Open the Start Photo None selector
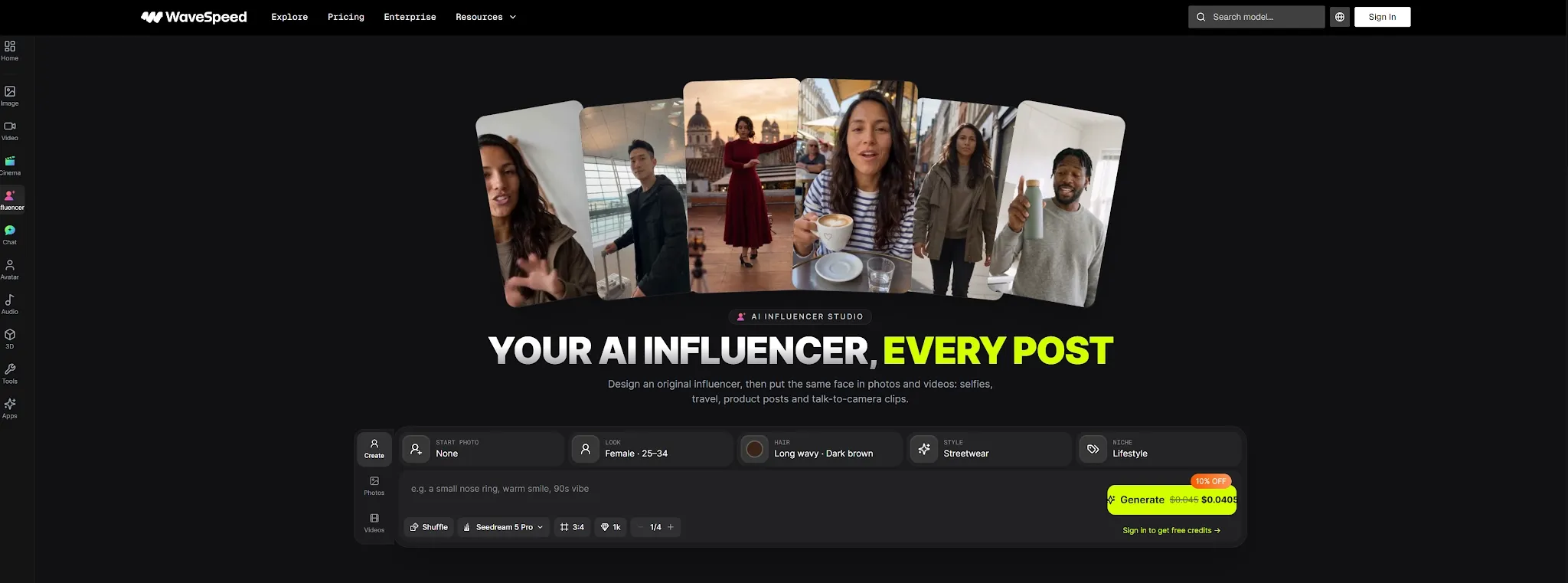The height and width of the screenshot is (583, 1568). 482,449
